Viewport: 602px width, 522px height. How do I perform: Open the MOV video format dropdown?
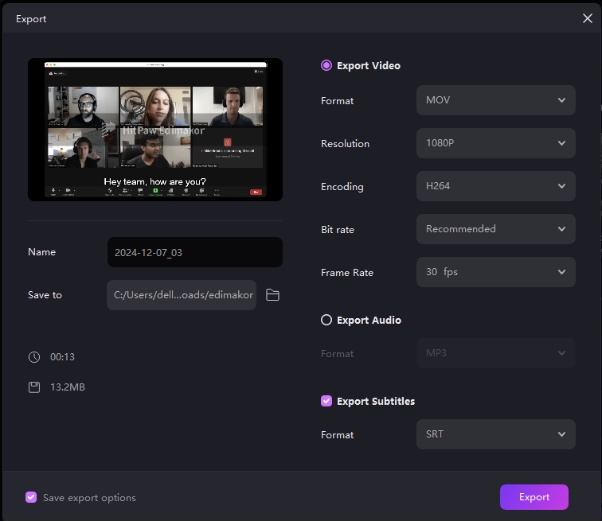[495, 101]
